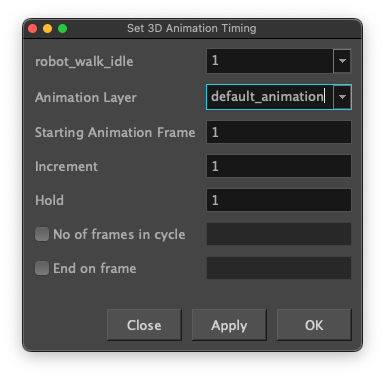Viewport: 385px width, 378px height.
Task: Toggle the End on frame checkbox
Action: click(42, 268)
